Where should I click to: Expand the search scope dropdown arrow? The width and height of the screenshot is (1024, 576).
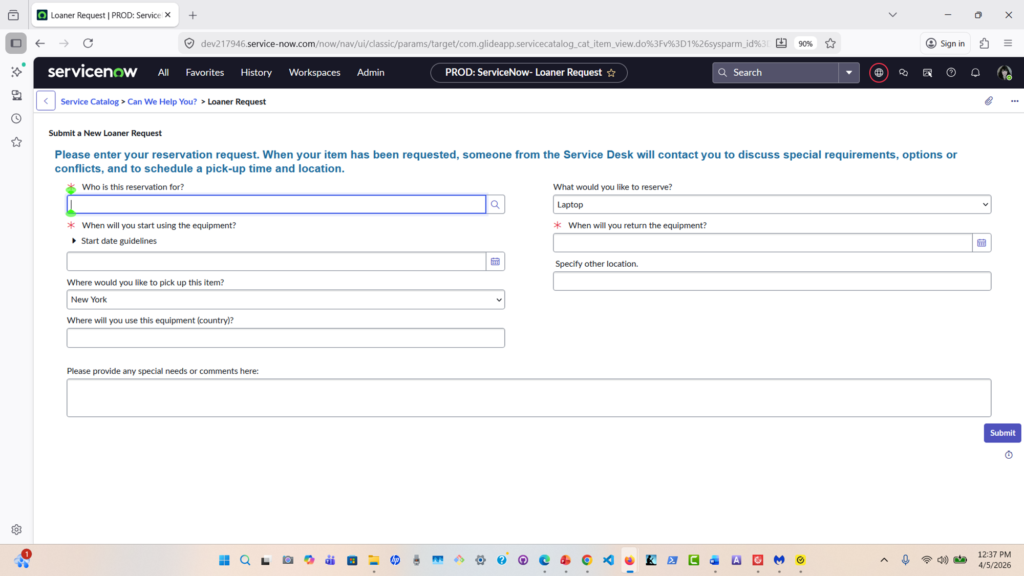(849, 73)
